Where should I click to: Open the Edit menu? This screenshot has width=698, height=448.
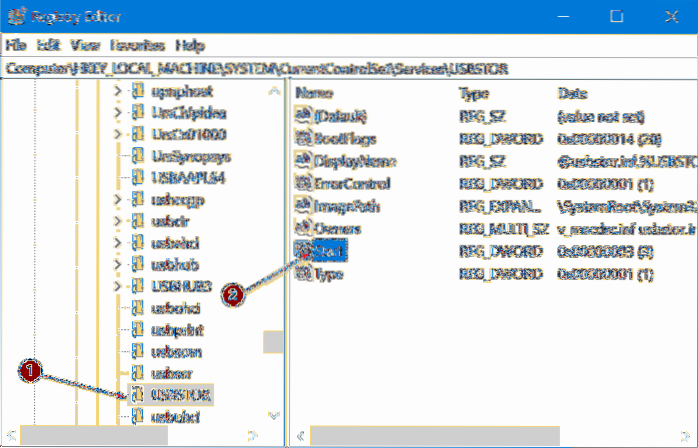tap(48, 45)
